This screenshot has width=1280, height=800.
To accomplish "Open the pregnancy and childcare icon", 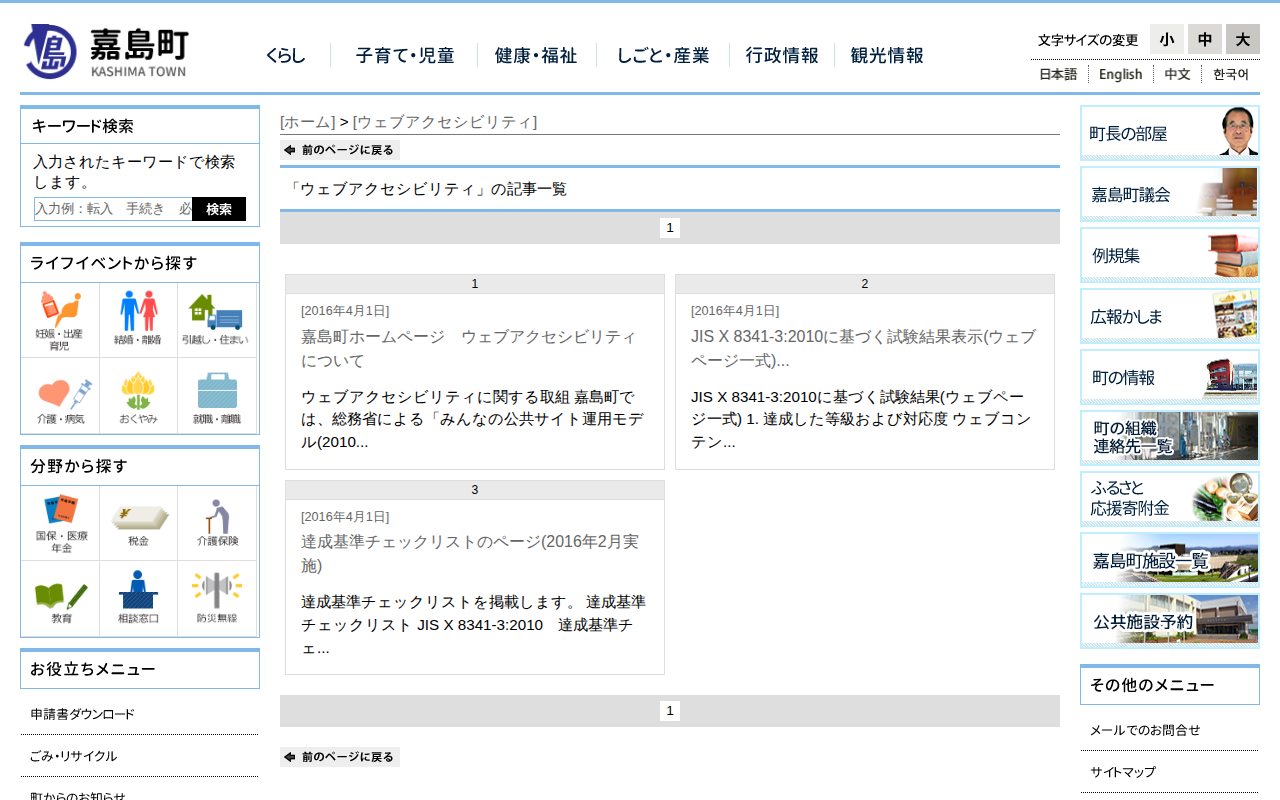I will [60, 320].
